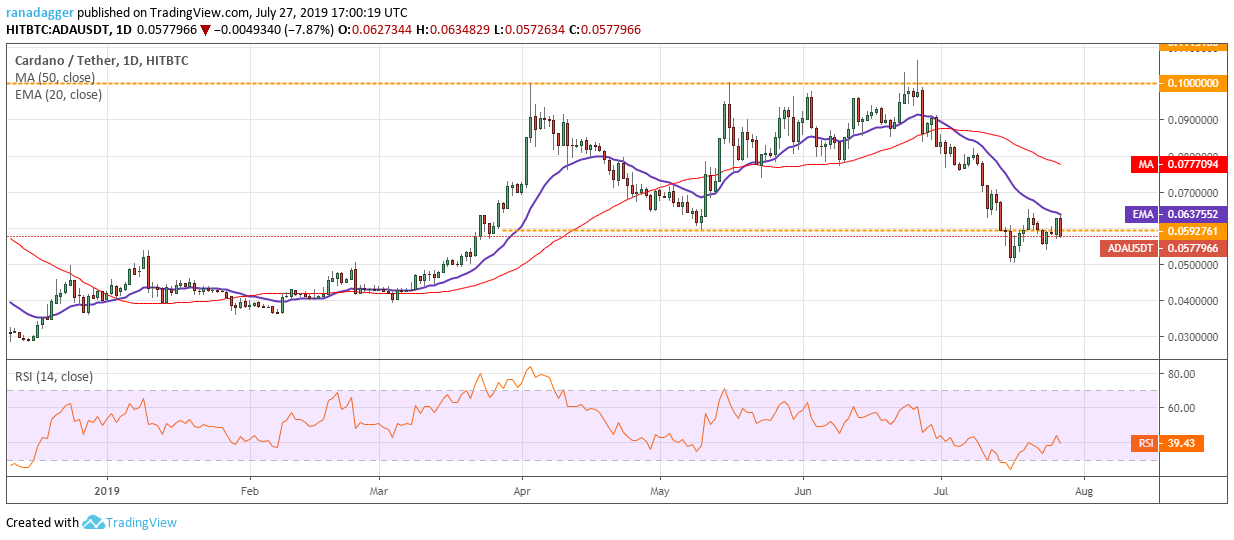Click the 'Created with TradingView' link

point(89,522)
